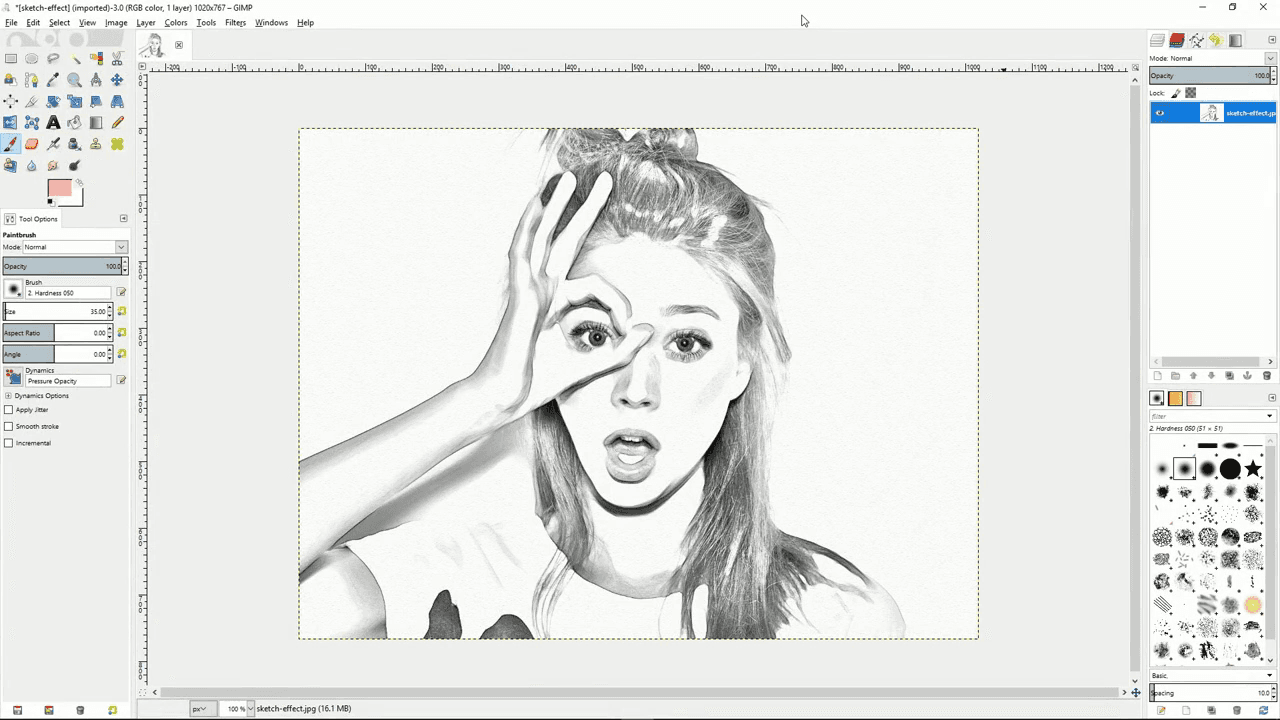Check the Incremental option

(x=9, y=443)
